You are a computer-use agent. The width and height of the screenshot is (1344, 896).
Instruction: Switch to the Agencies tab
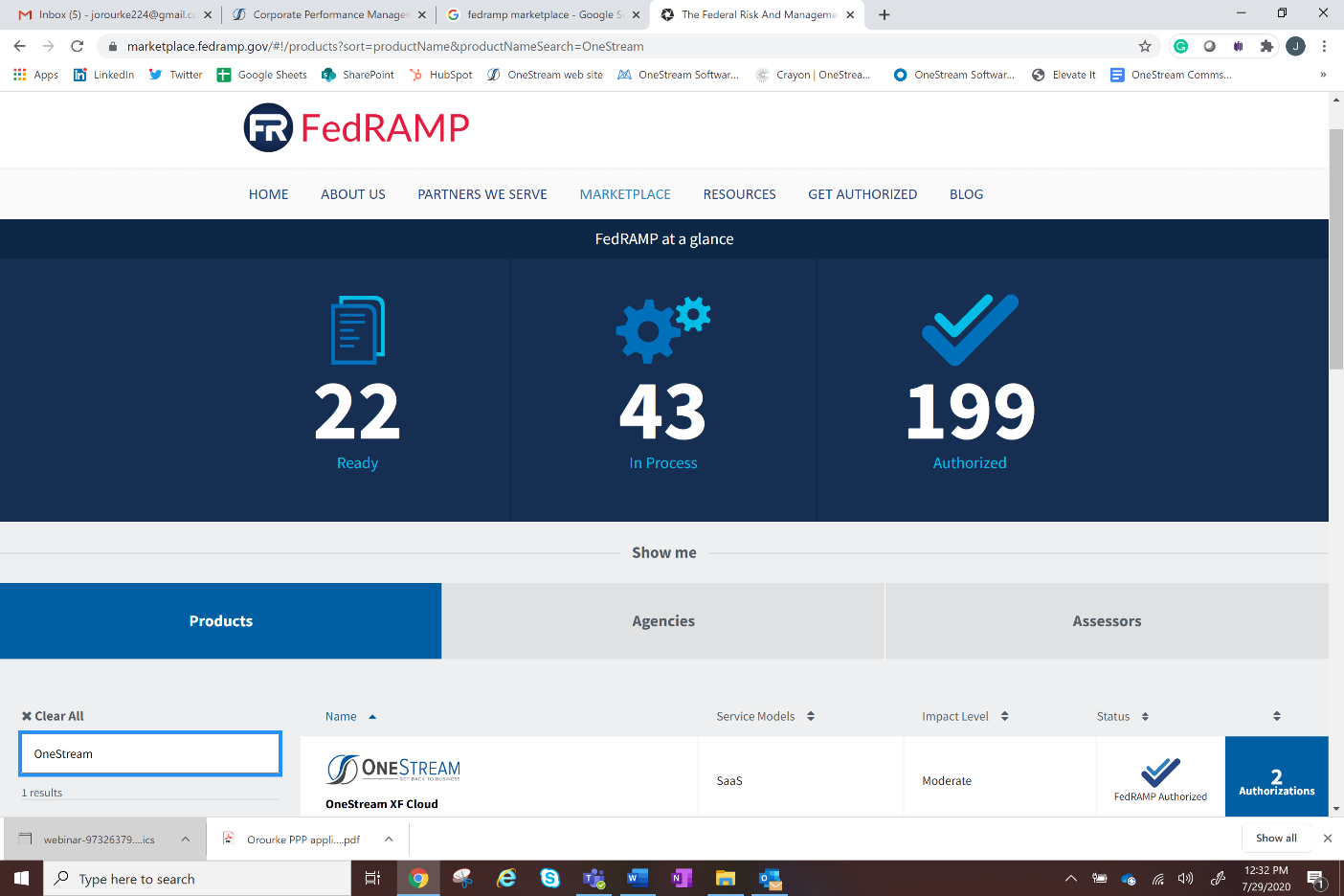pos(663,620)
